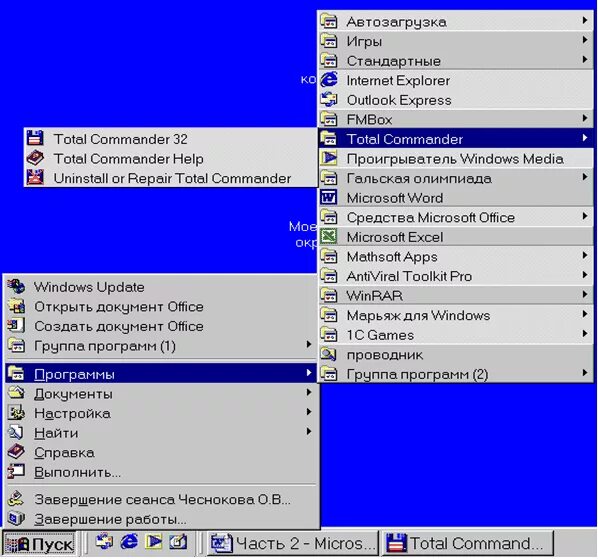Click the Создать документ Office icon
The height and width of the screenshot is (559, 598).
click(16, 326)
